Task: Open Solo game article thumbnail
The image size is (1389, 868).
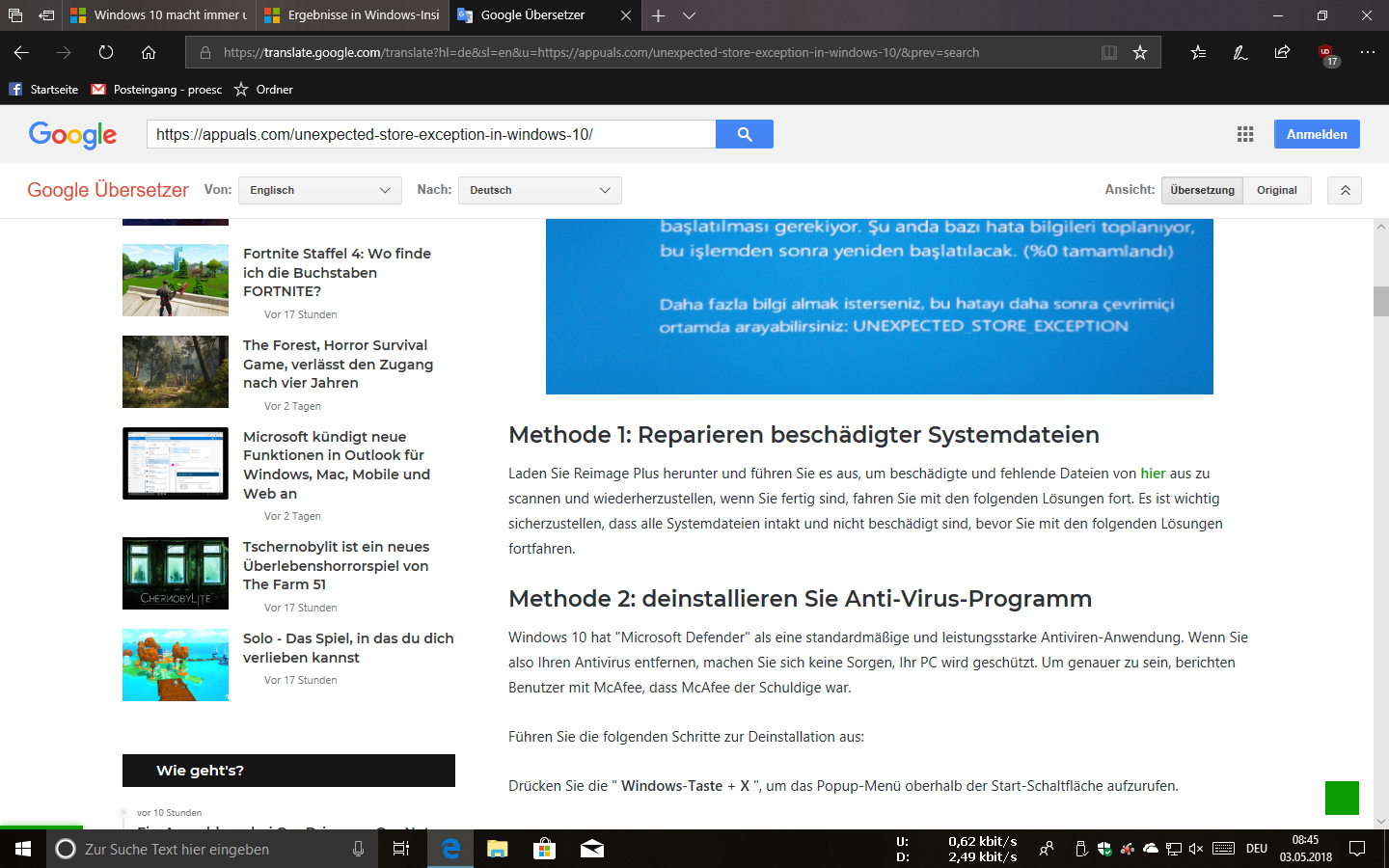Action: click(x=176, y=665)
